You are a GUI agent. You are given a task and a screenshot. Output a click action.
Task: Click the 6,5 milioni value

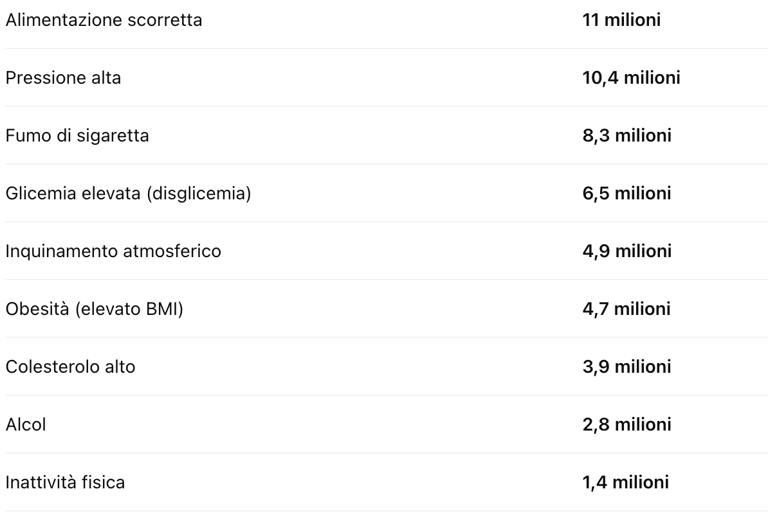click(x=626, y=194)
